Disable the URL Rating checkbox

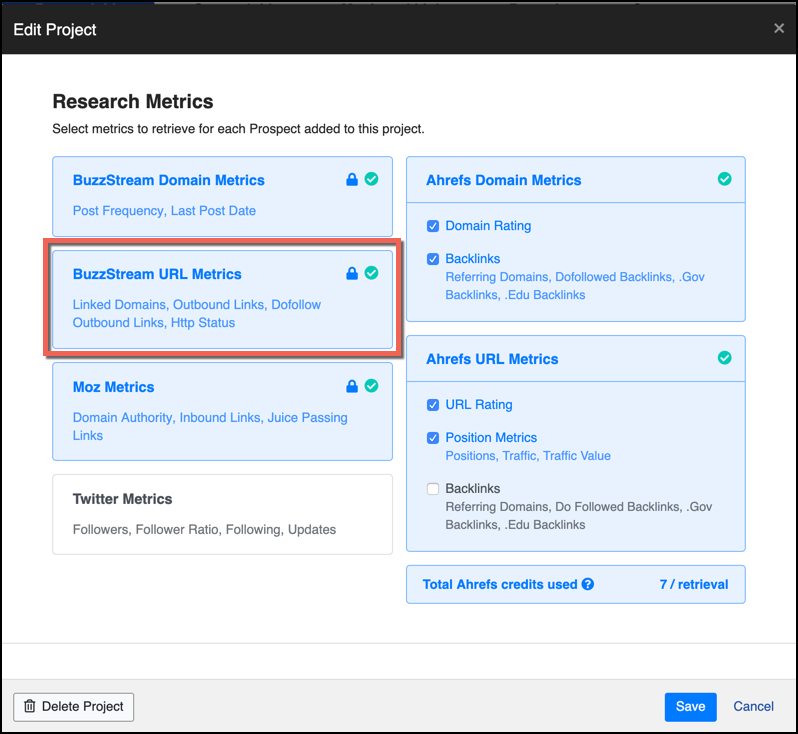click(433, 405)
